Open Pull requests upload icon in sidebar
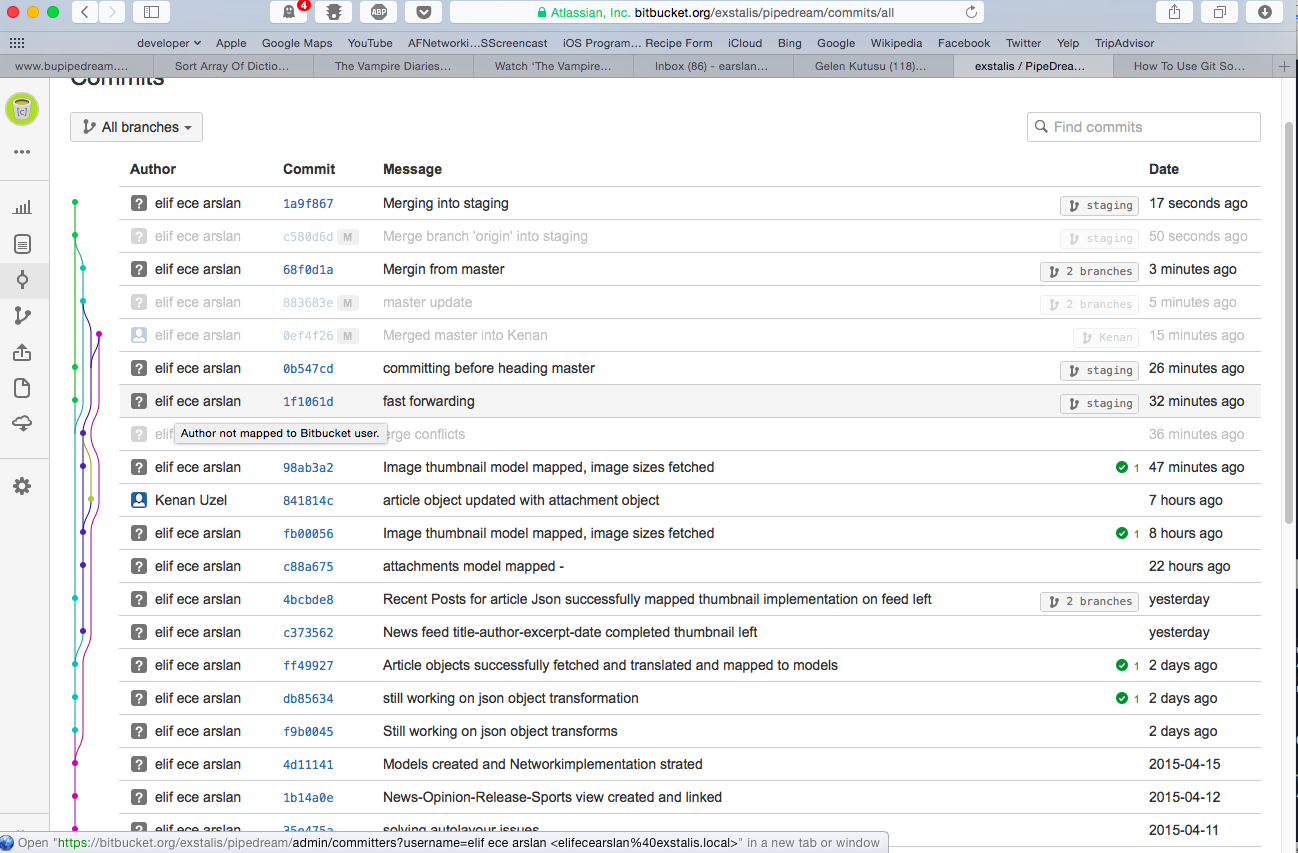The image size is (1298, 853). (x=22, y=352)
